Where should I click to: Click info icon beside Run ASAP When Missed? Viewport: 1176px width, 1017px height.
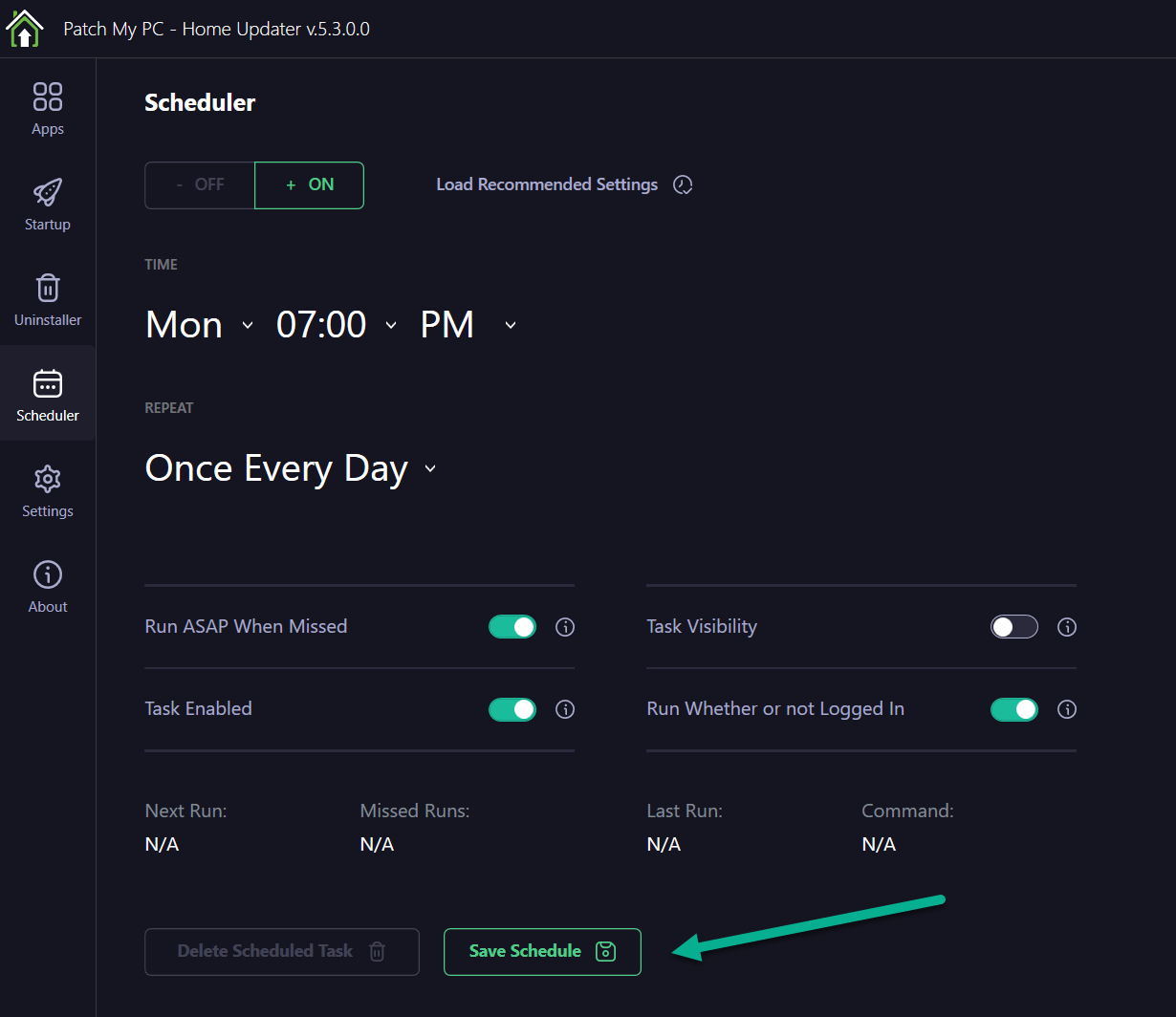pos(565,627)
